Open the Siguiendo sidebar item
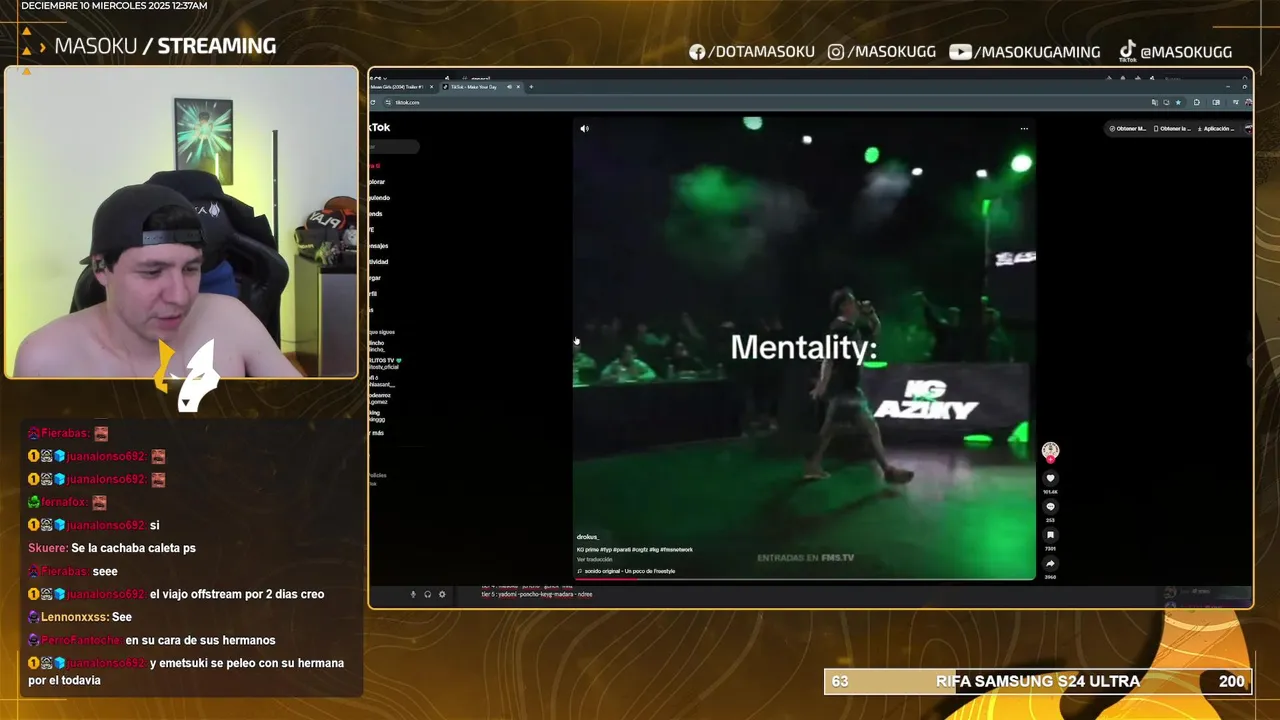Screen dimensions: 1280x720 tap(379, 198)
